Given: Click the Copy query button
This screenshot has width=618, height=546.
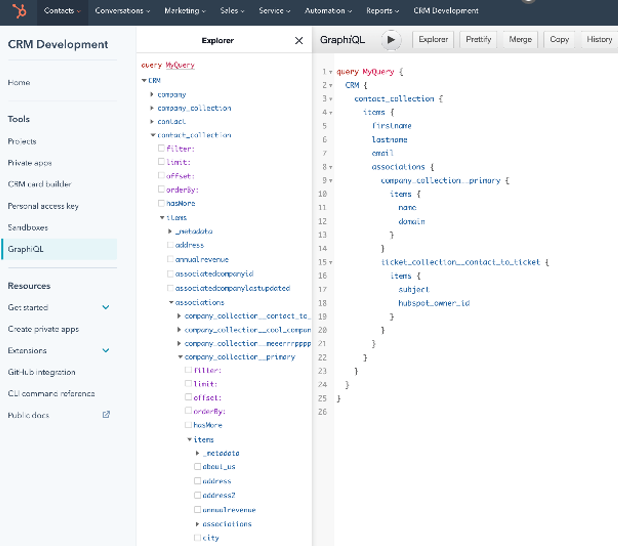Looking at the screenshot, I should tap(559, 39).
